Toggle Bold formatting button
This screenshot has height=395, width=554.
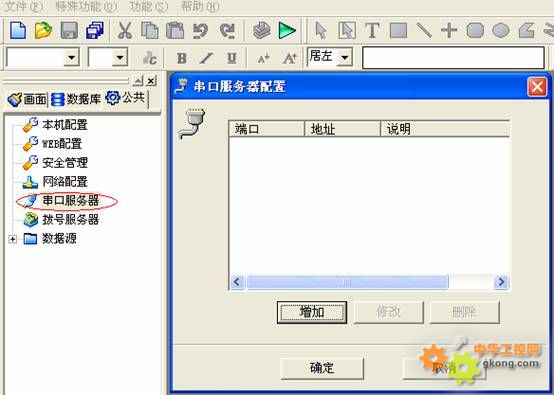point(182,58)
